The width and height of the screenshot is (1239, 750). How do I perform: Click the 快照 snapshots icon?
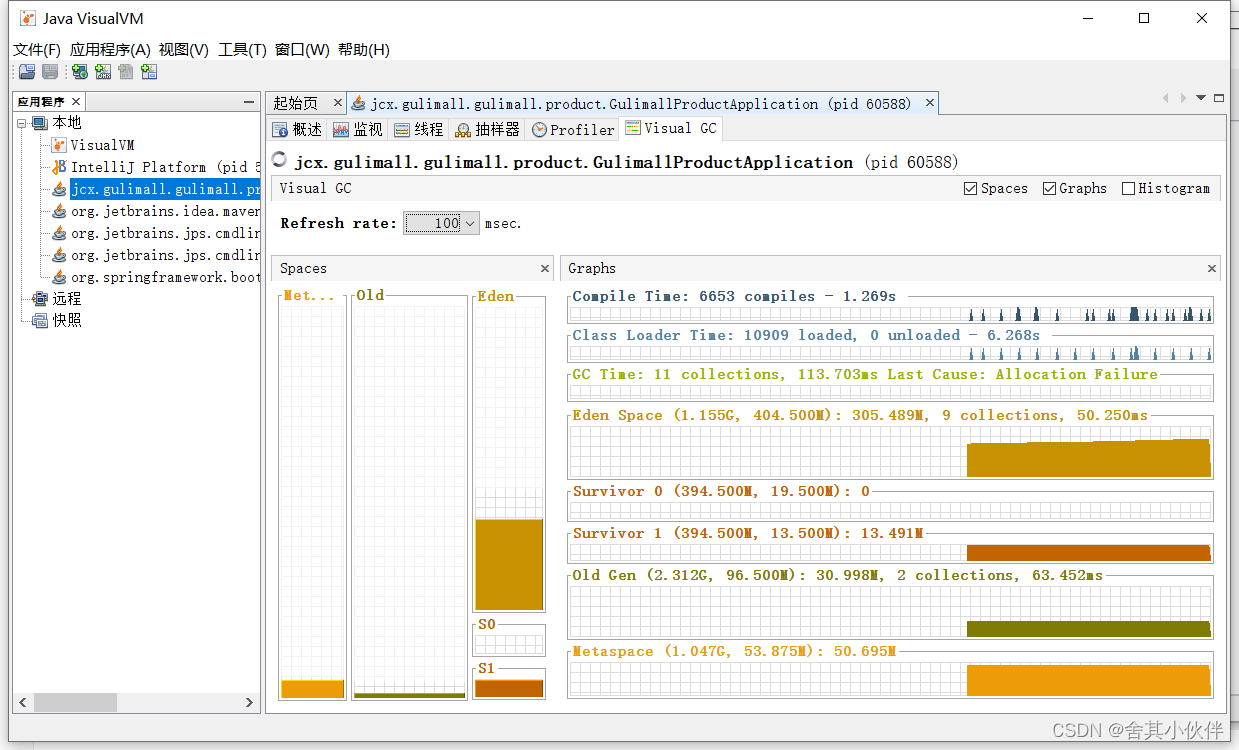40,321
